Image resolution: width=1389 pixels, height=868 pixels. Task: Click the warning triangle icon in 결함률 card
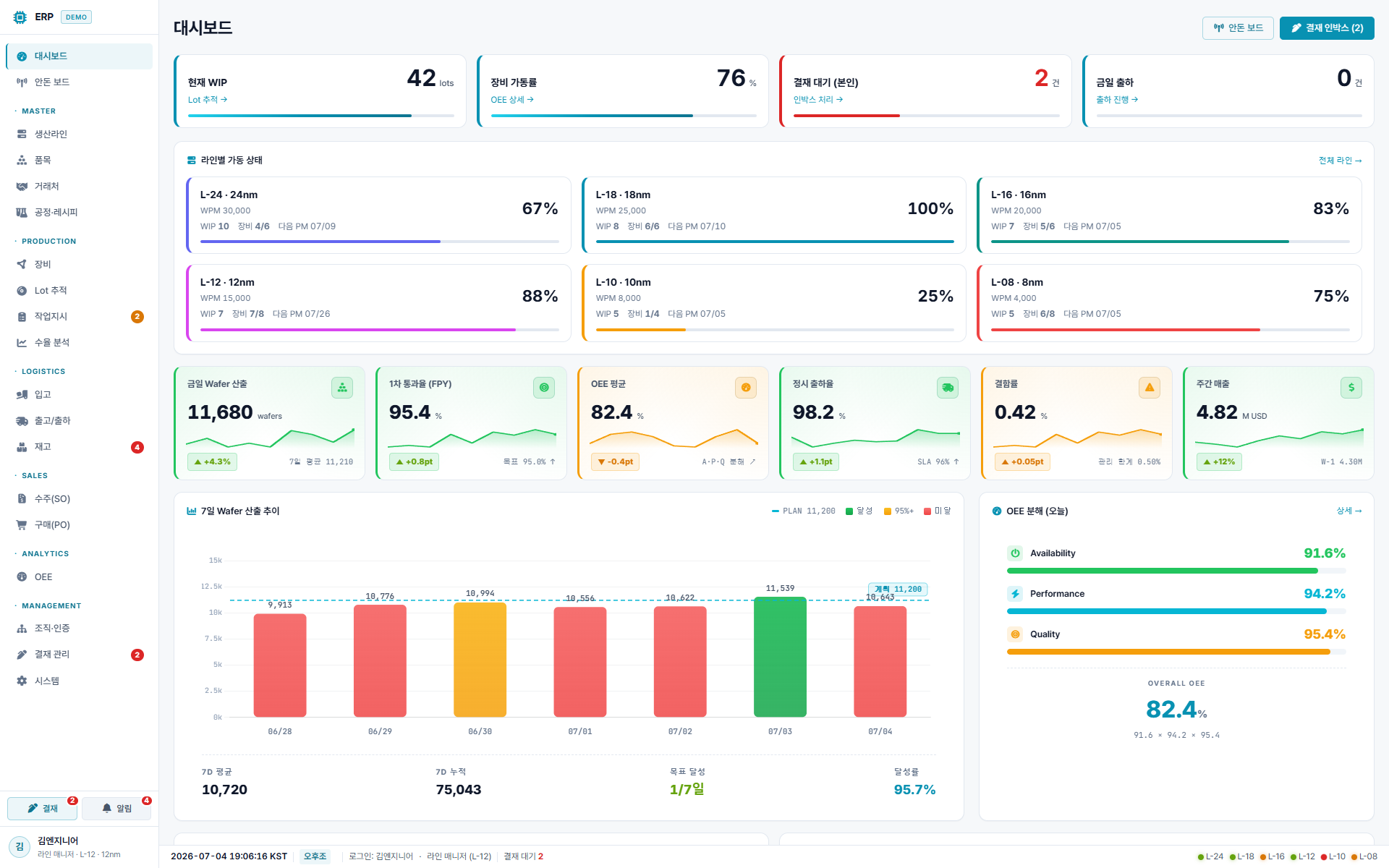(1150, 388)
